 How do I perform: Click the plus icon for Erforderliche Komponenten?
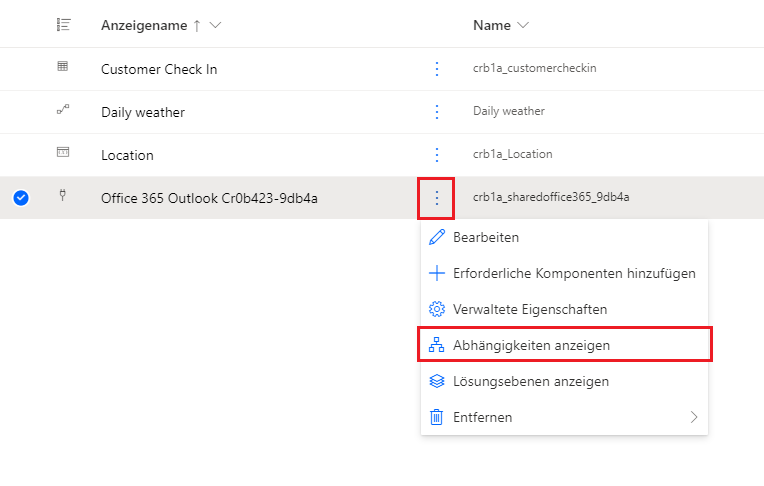437,273
